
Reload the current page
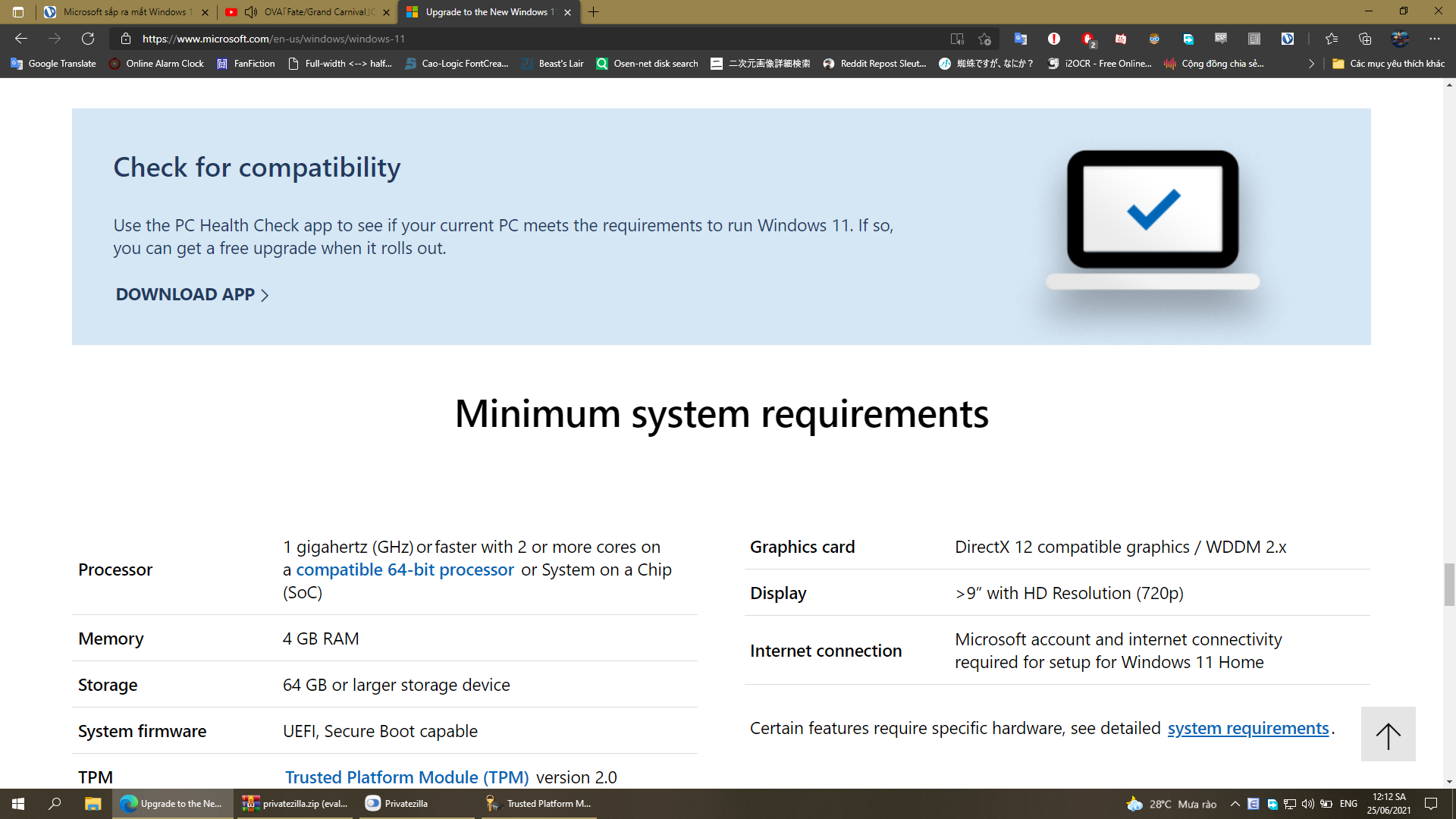pos(88,39)
